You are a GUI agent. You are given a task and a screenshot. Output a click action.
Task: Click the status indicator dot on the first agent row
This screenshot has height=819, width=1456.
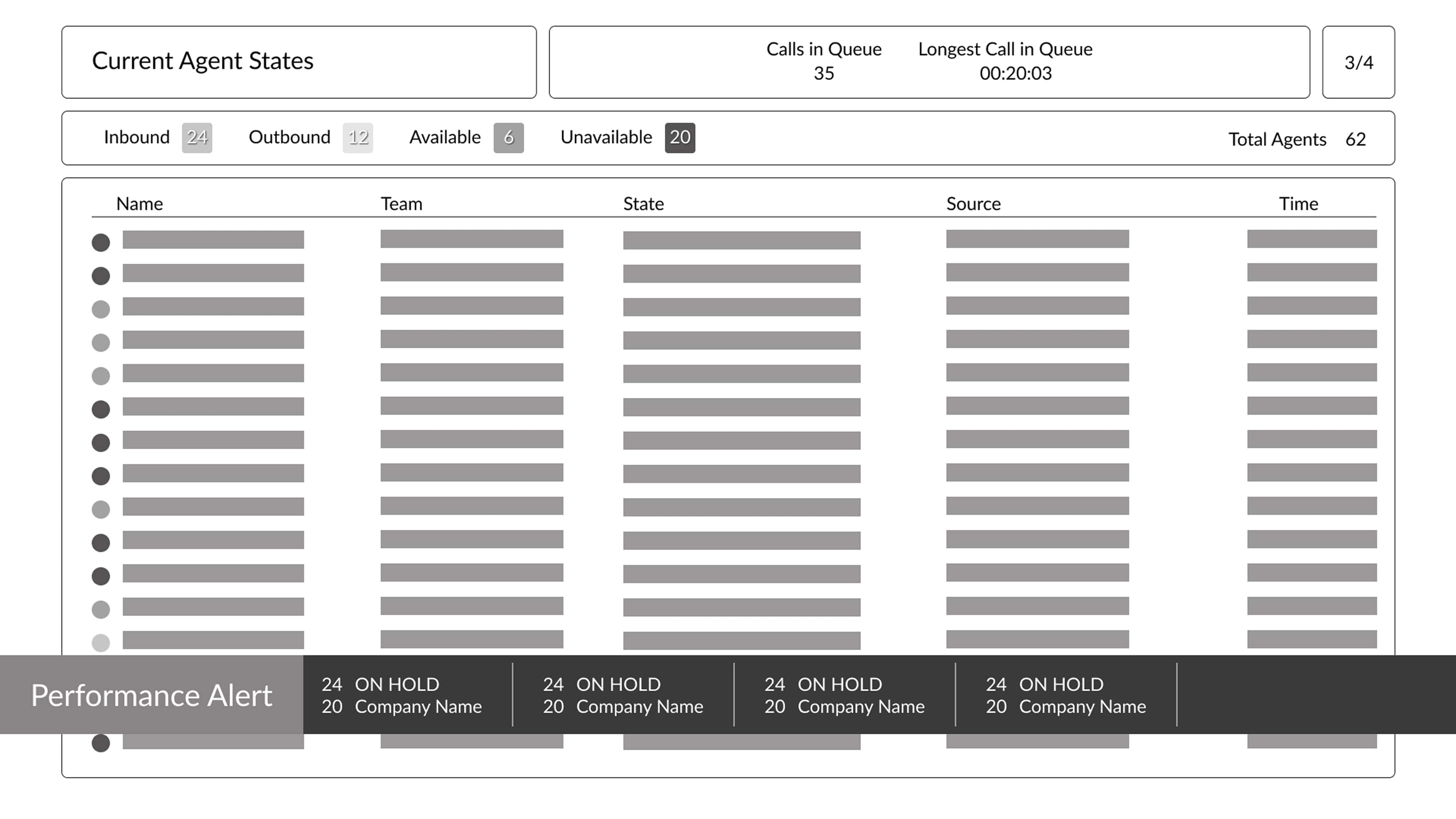click(101, 242)
